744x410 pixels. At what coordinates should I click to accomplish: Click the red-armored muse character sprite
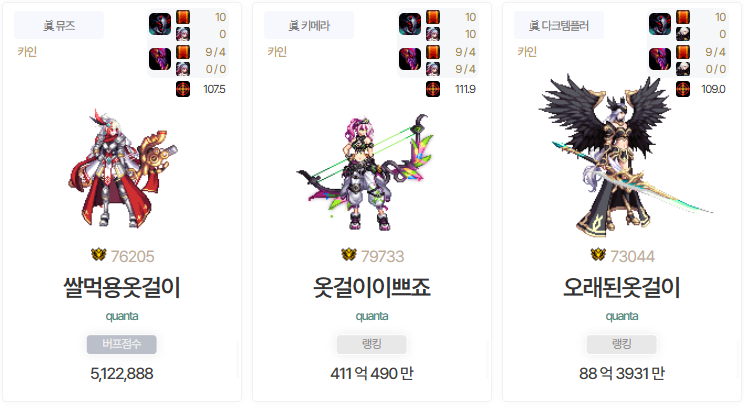click(x=123, y=168)
